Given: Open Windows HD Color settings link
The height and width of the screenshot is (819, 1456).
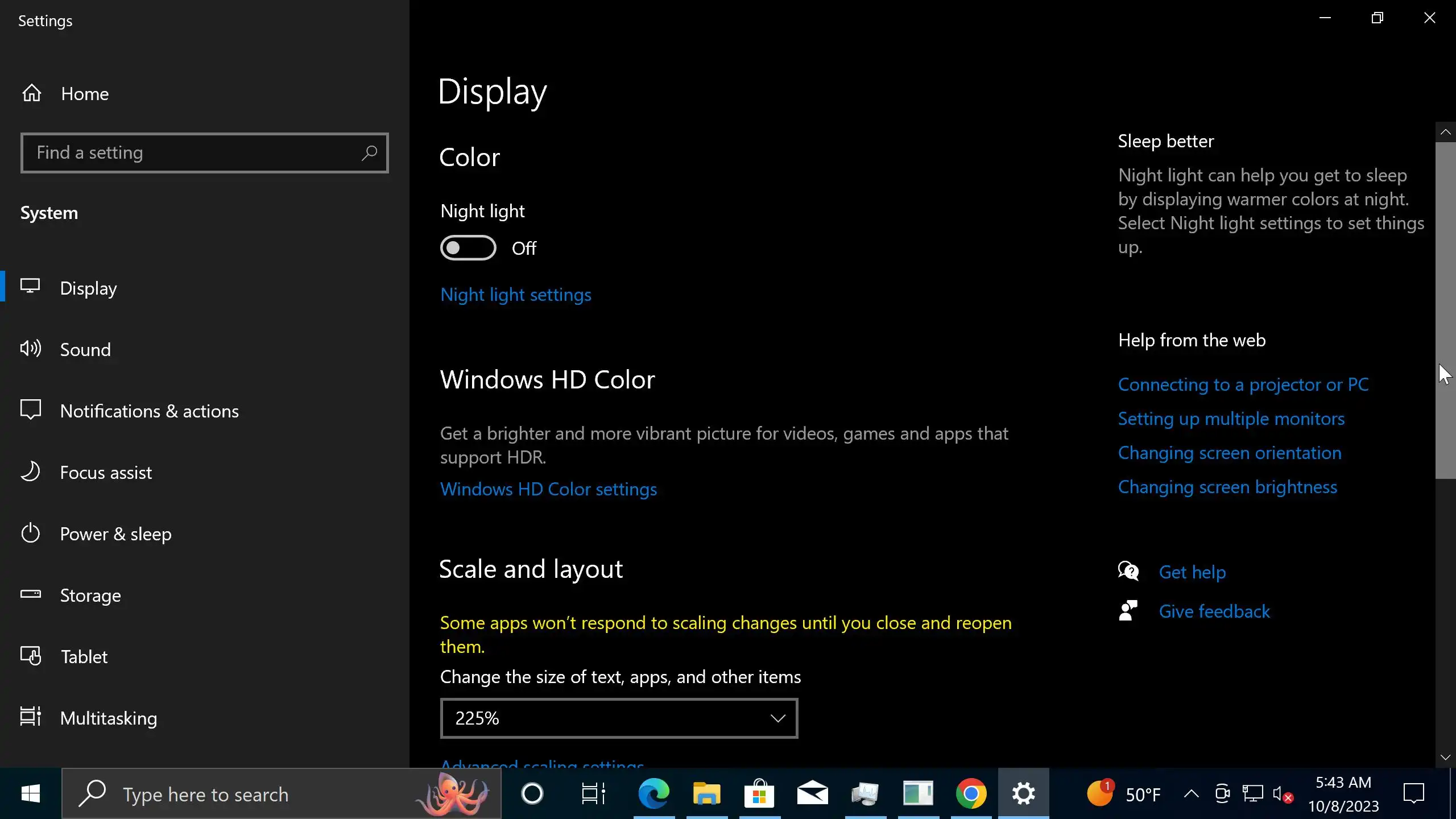Looking at the screenshot, I should coord(548,489).
